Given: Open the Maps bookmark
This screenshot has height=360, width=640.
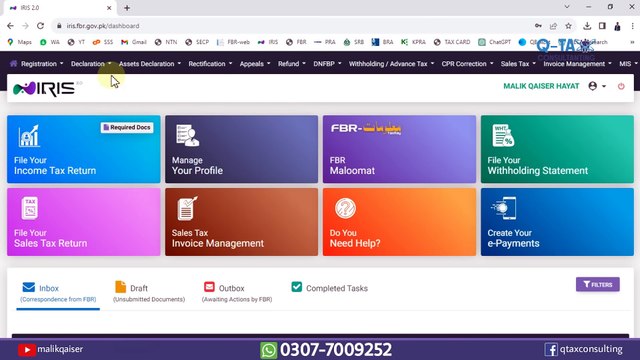Looking at the screenshot, I should (x=20, y=42).
